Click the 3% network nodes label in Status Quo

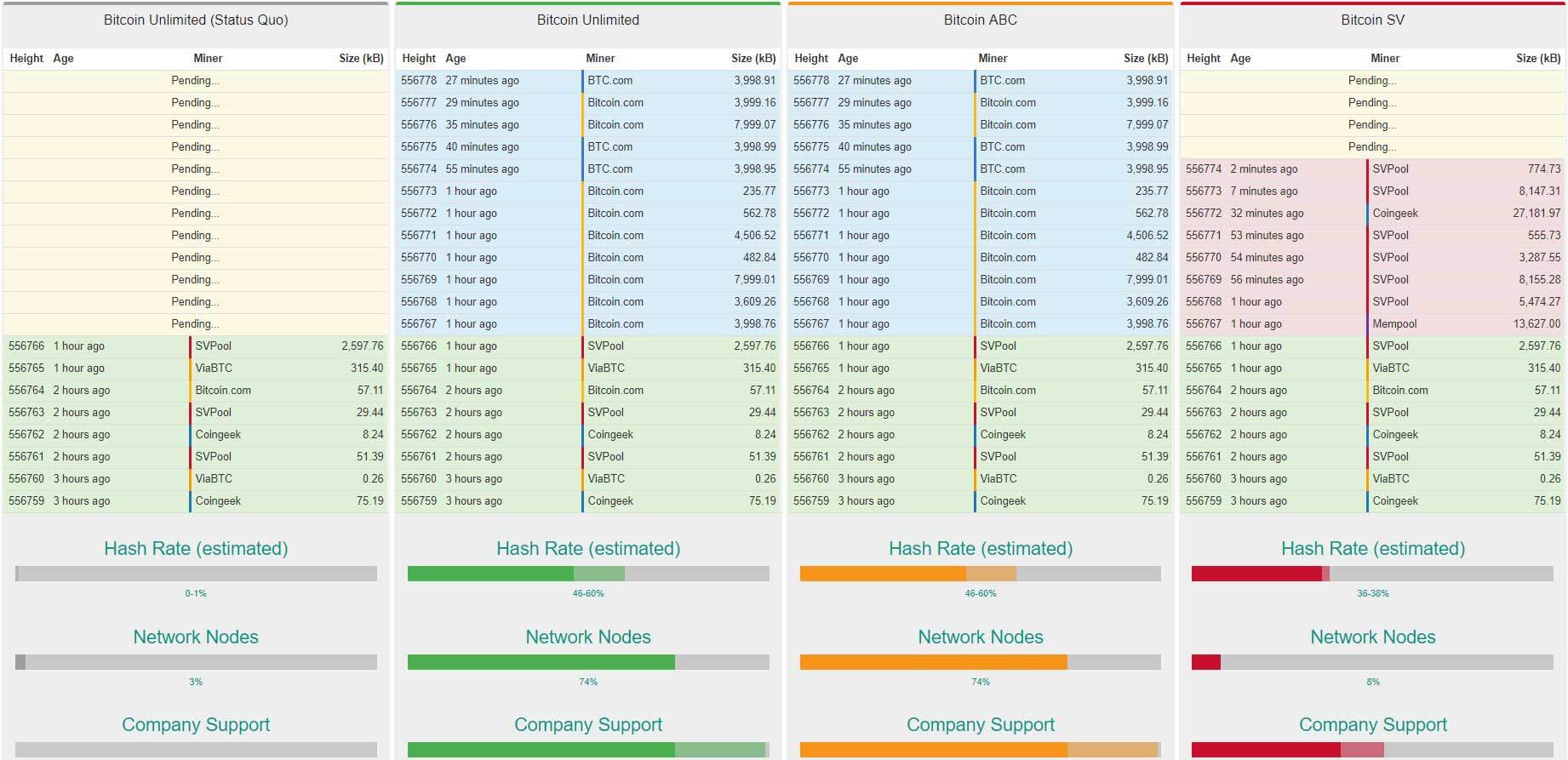coord(196,682)
